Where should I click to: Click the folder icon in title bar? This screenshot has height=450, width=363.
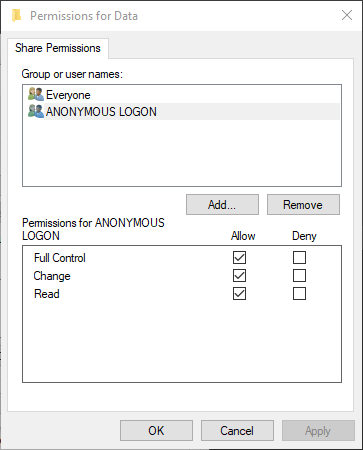[16, 16]
